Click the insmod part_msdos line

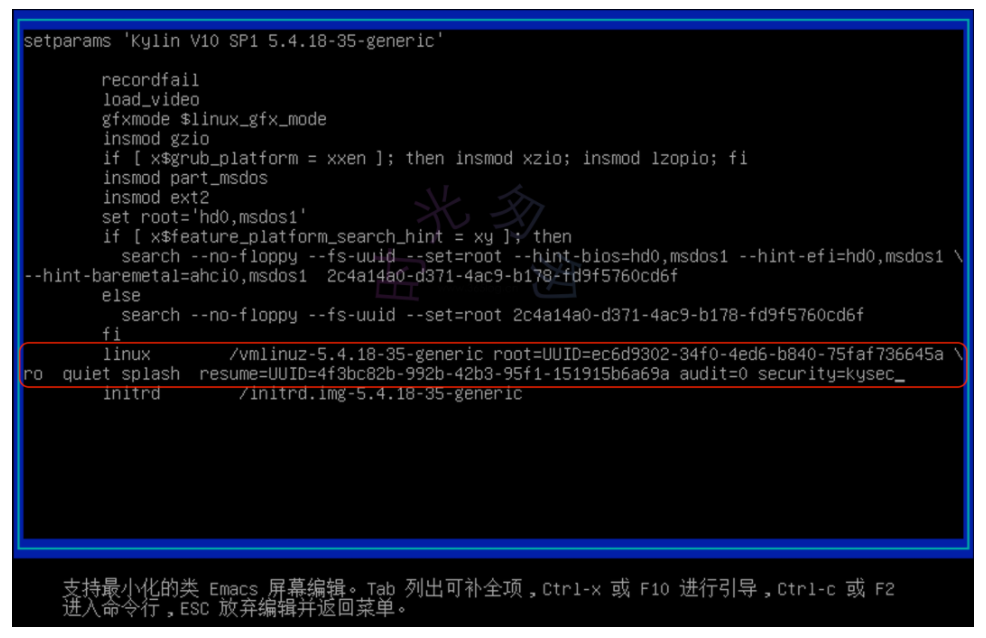(x=185, y=178)
